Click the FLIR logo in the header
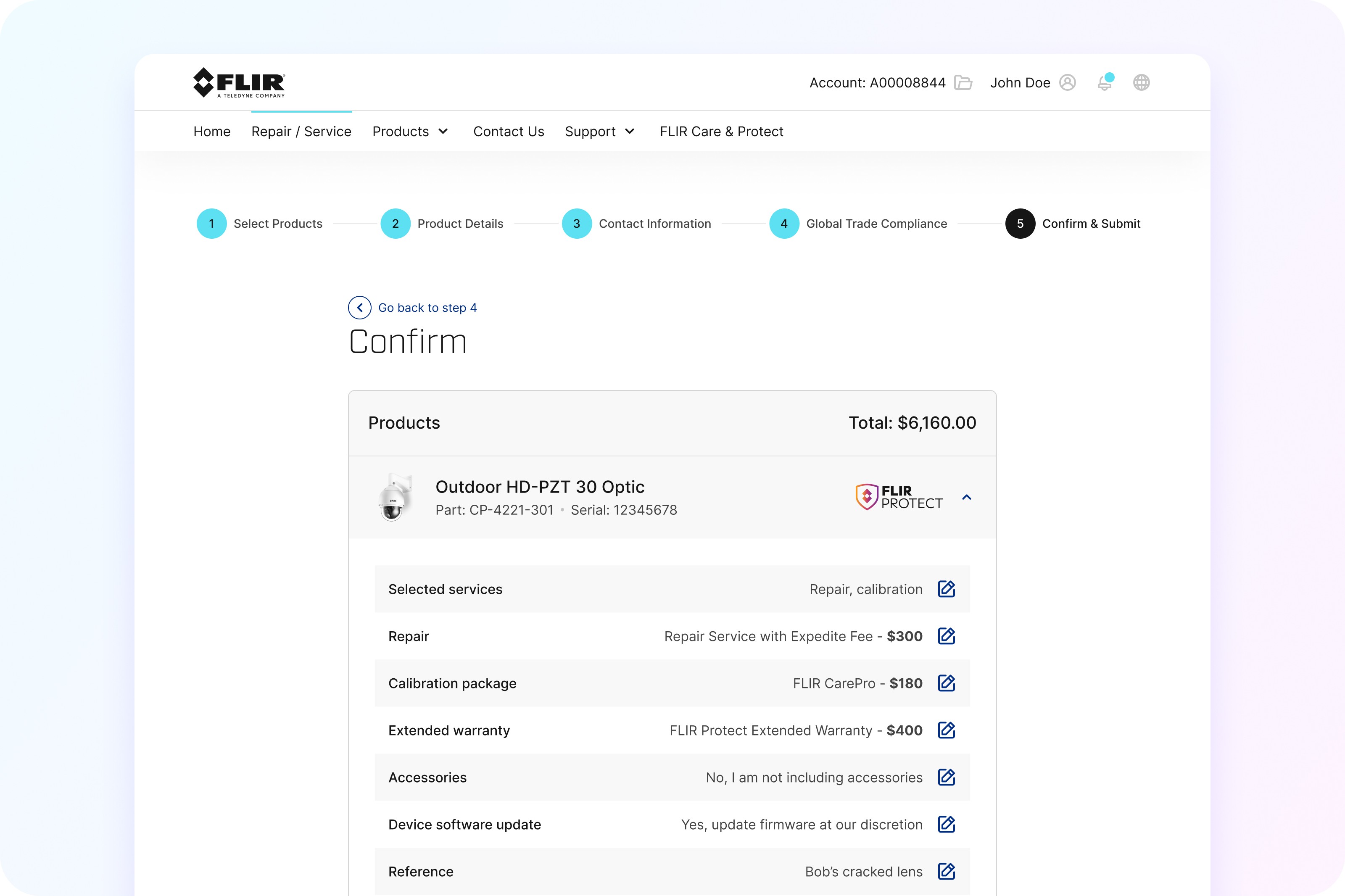1345x896 pixels. (x=239, y=83)
